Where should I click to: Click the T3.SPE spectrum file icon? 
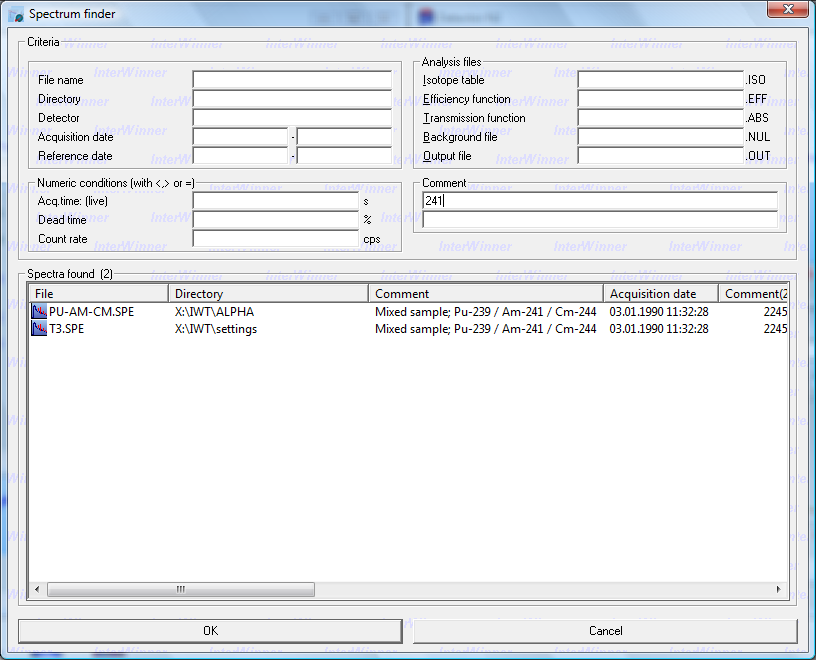point(40,329)
